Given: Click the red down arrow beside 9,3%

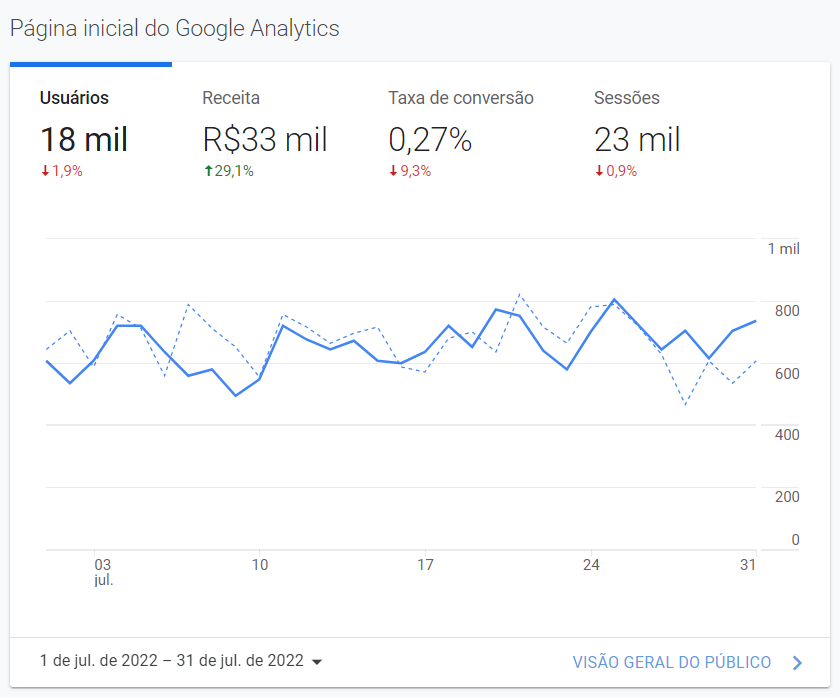Looking at the screenshot, I should 394,171.
